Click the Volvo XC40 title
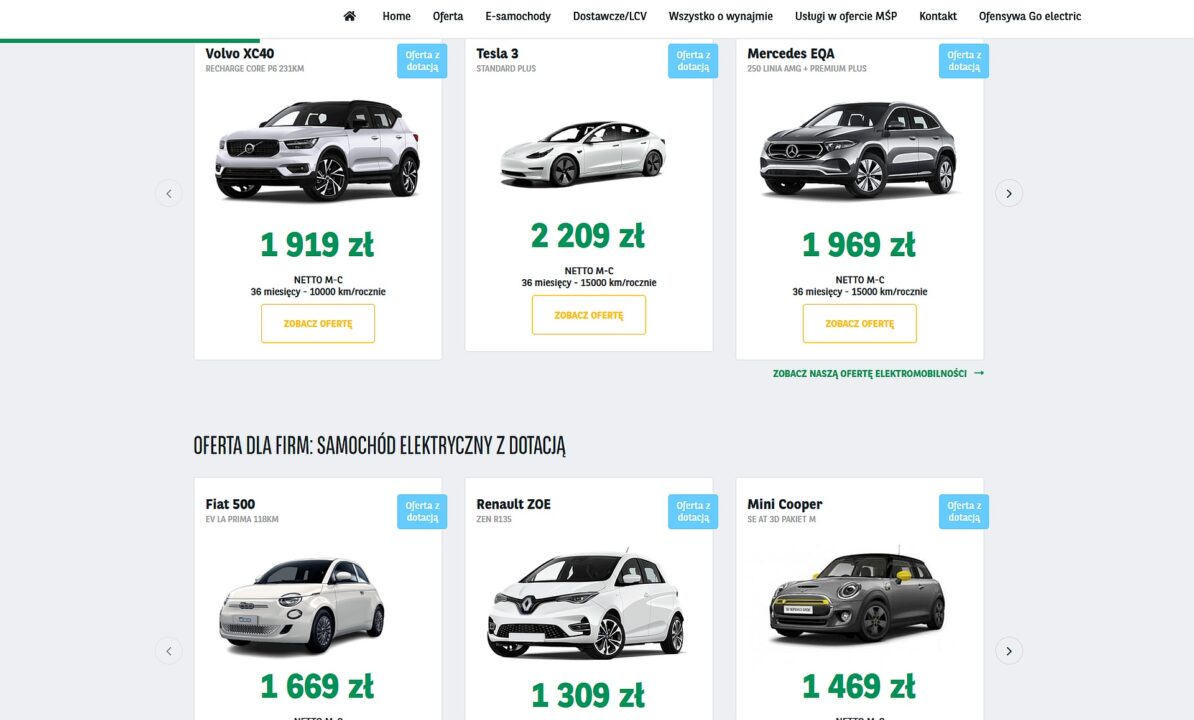Viewport: 1194px width, 720px height. pyautogui.click(x=240, y=53)
